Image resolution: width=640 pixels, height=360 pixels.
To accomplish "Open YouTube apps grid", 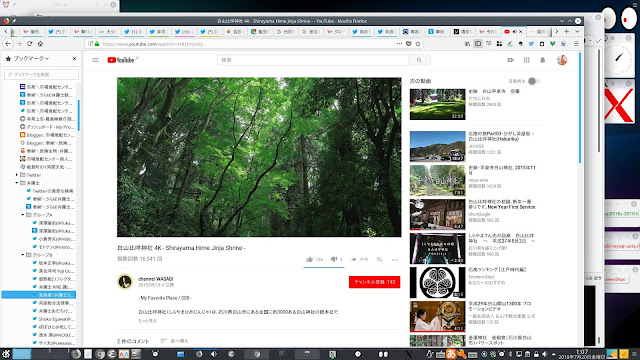I will tap(527, 60).
